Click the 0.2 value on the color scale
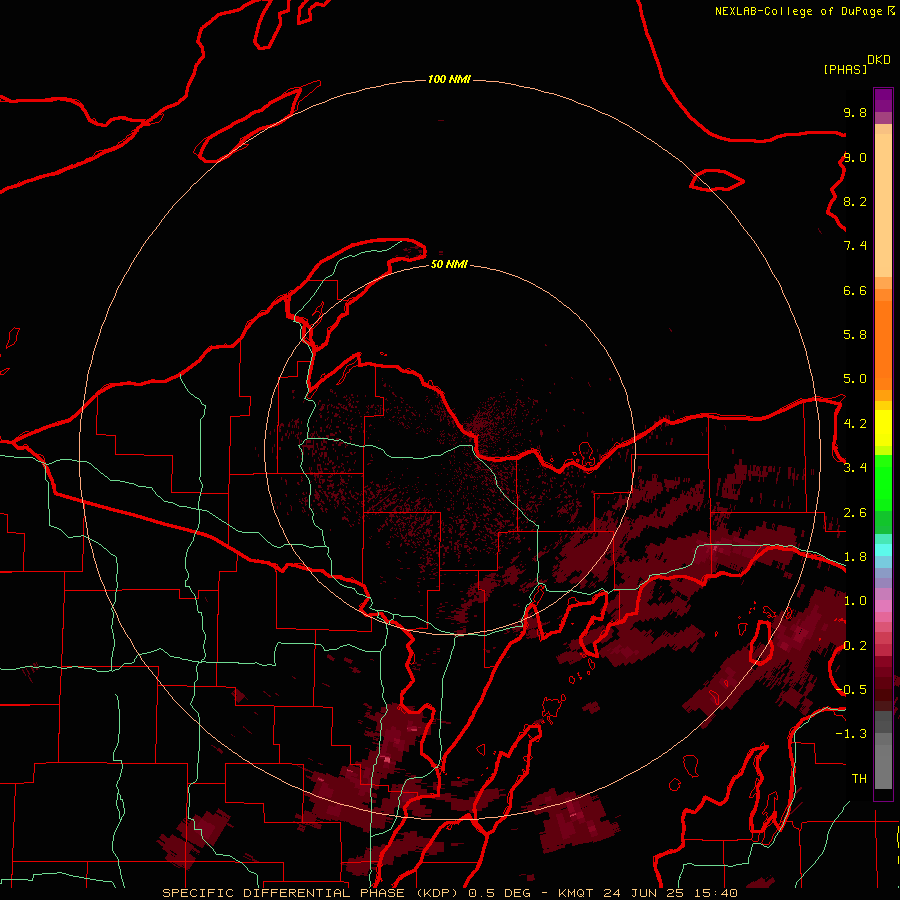Image resolution: width=900 pixels, height=900 pixels. tap(855, 646)
